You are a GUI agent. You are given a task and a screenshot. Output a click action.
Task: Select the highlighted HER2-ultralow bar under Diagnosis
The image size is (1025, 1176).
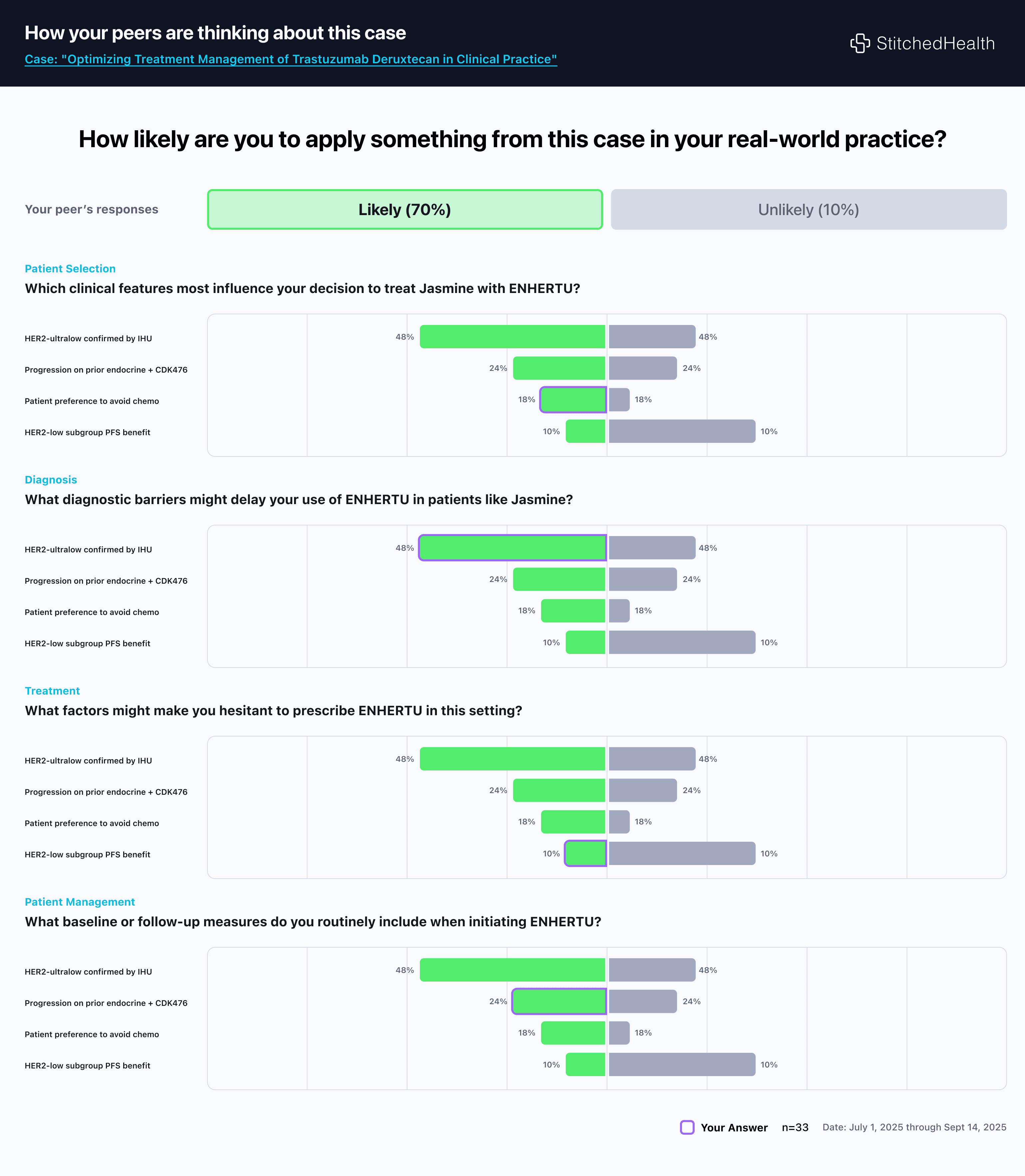pos(512,547)
